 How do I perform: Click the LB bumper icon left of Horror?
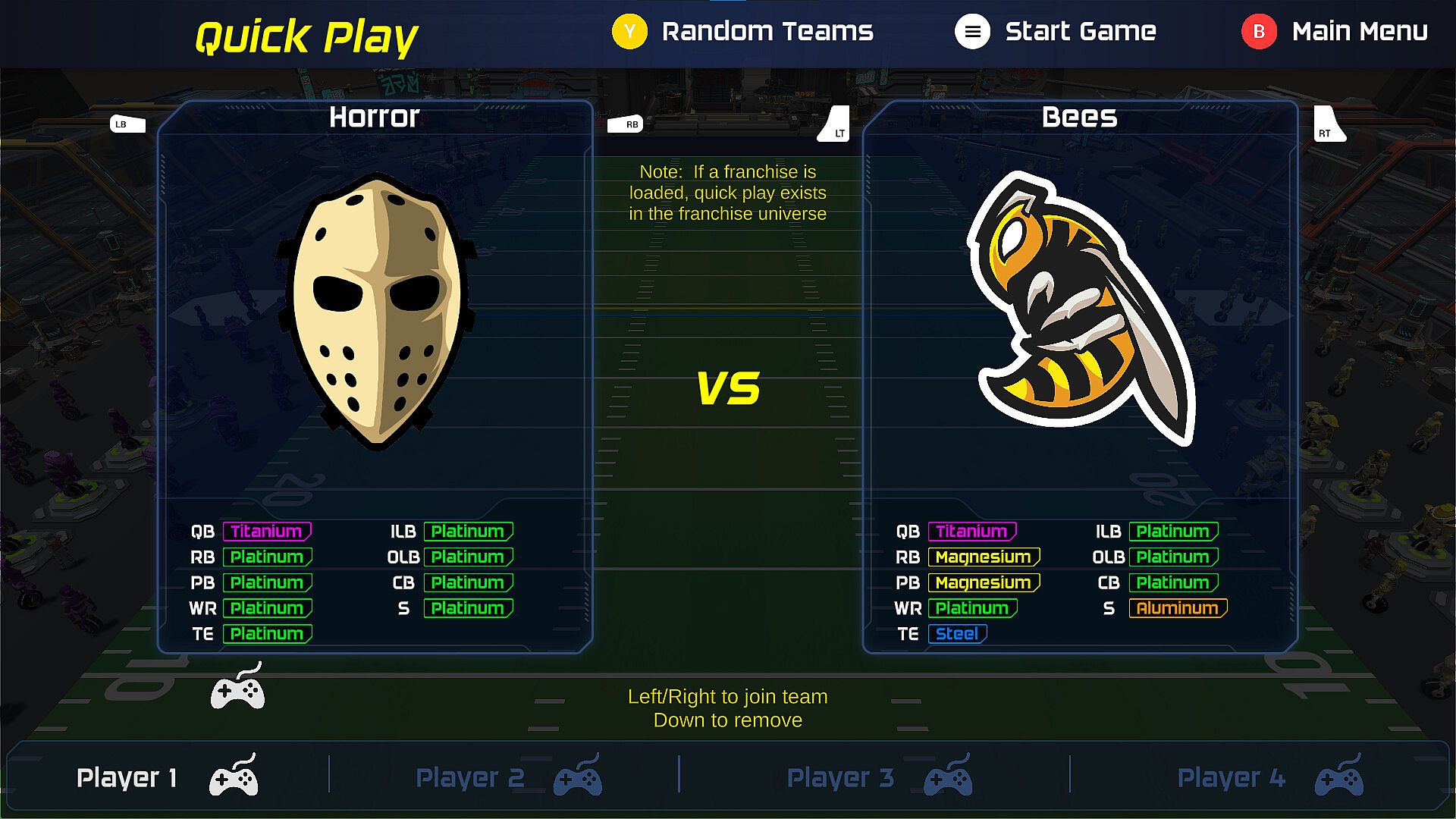coord(127,124)
